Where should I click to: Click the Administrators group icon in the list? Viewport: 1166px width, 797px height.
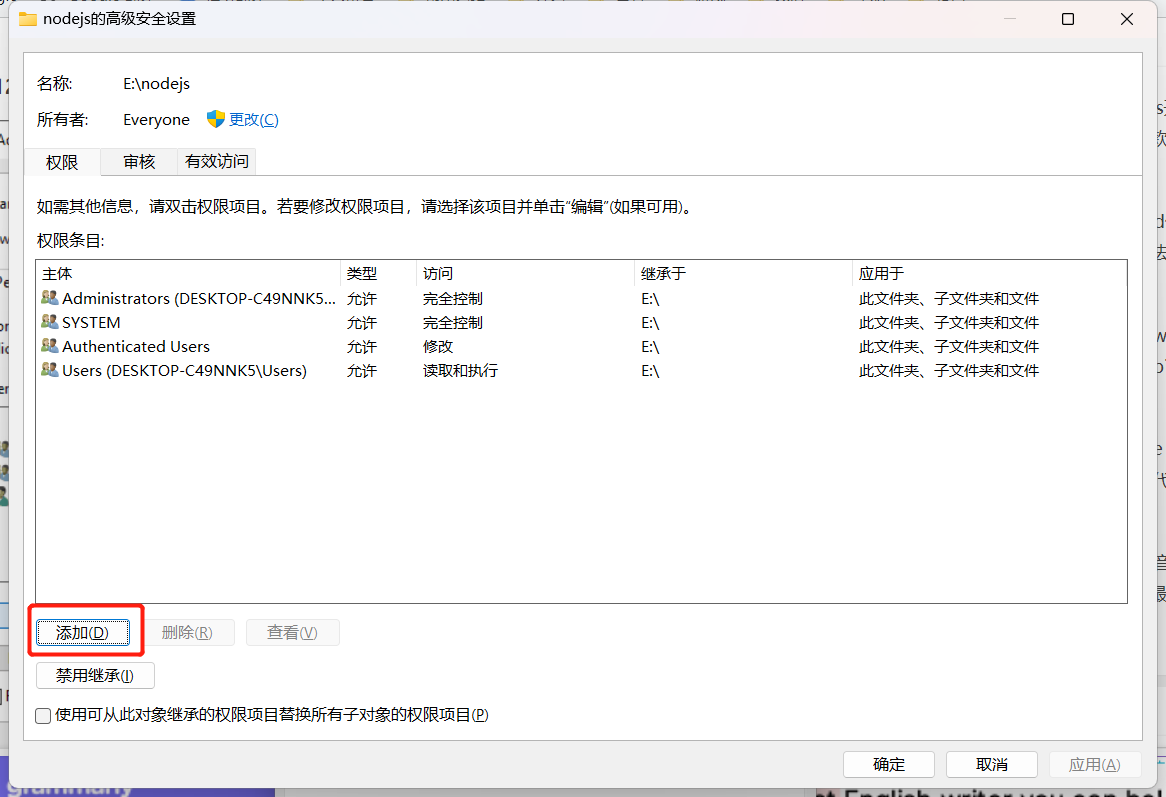(49, 298)
